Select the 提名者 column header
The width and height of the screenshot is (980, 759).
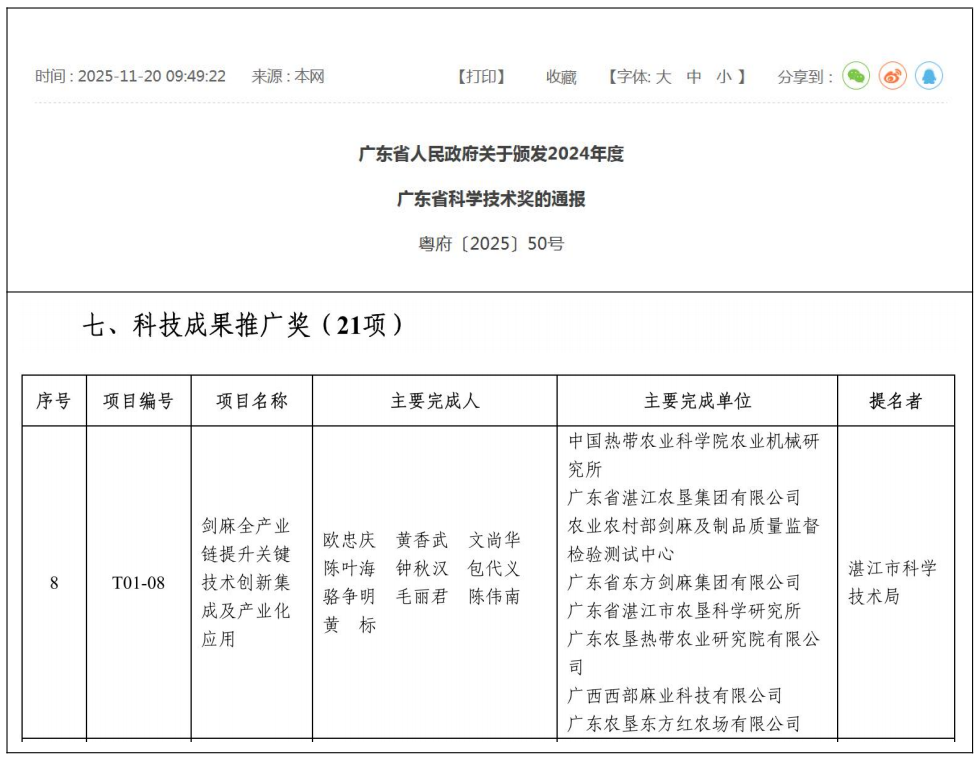895,401
